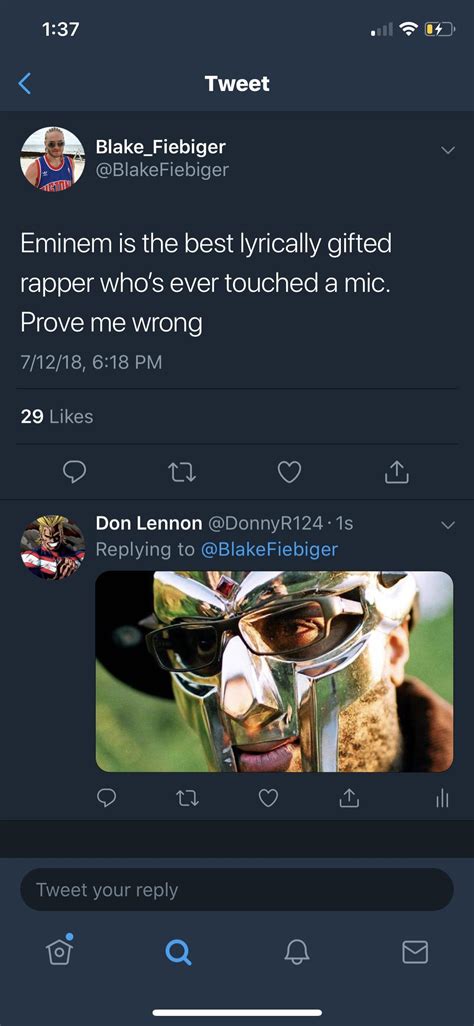Open Notifications bell tab
The image size is (474, 1026).
click(x=297, y=952)
